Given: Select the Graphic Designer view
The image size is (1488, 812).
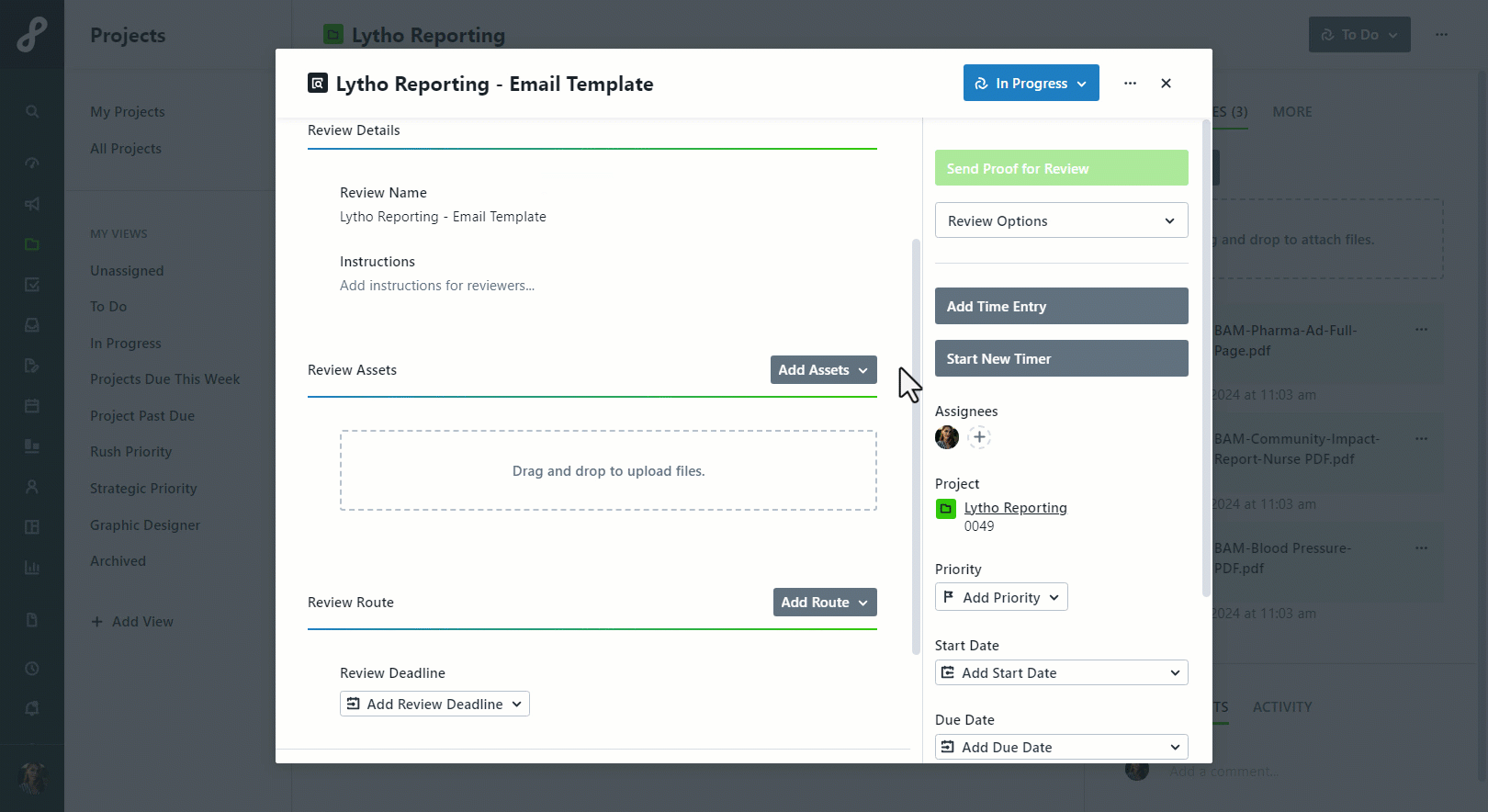Looking at the screenshot, I should pos(145,525).
